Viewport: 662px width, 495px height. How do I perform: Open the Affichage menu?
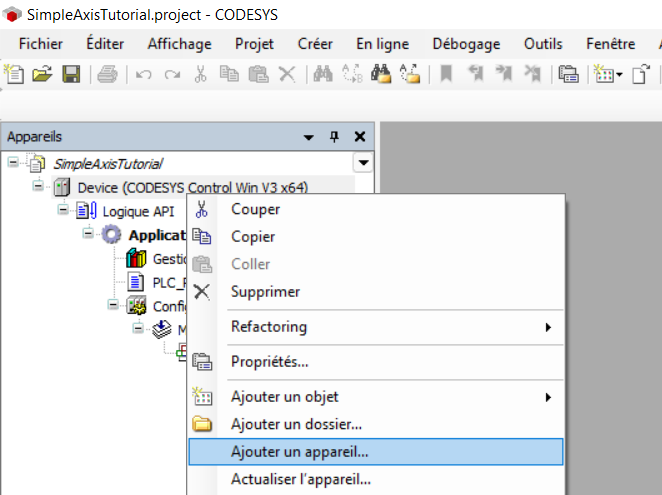click(x=179, y=44)
